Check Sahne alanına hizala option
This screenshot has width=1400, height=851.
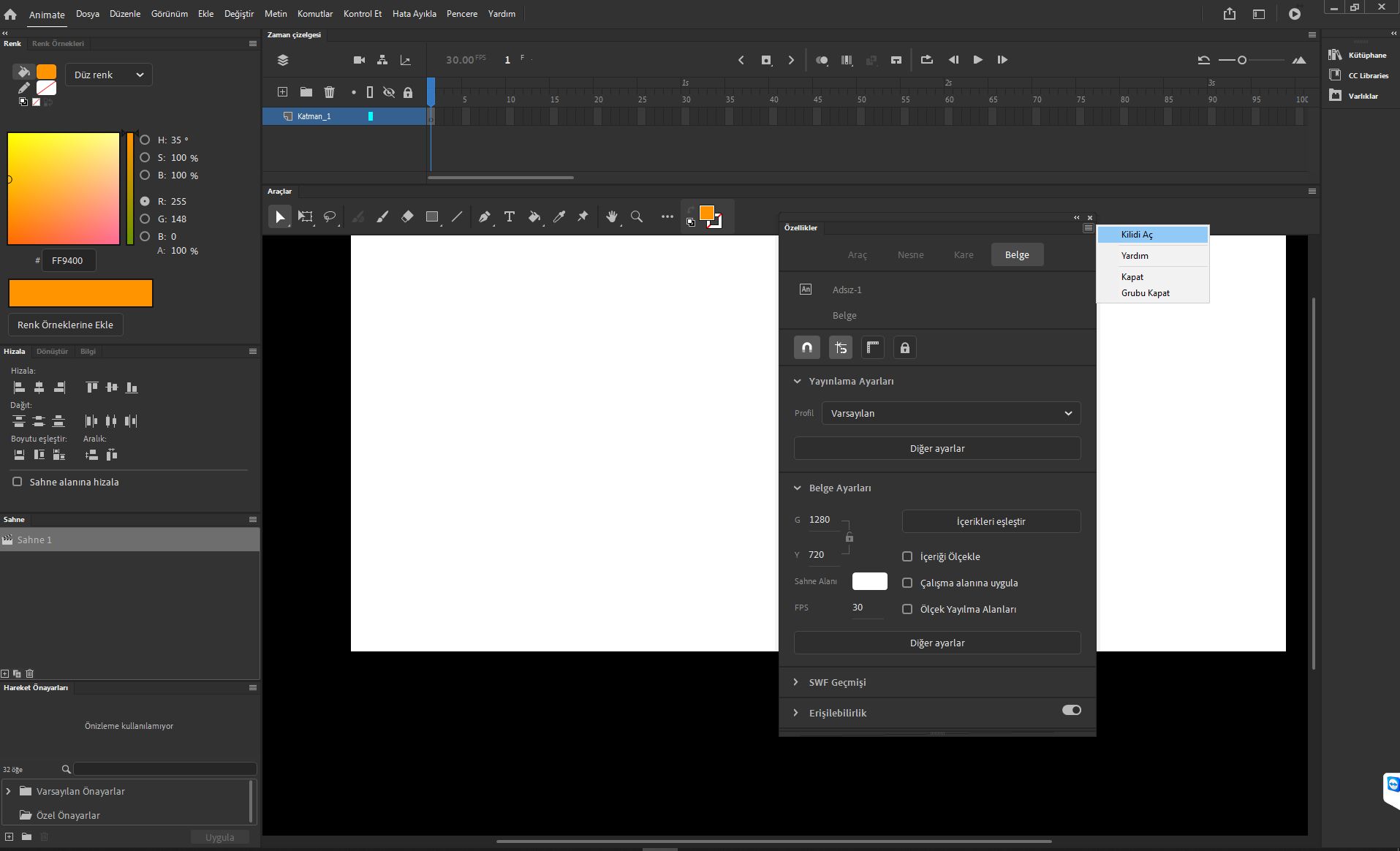click(x=18, y=482)
